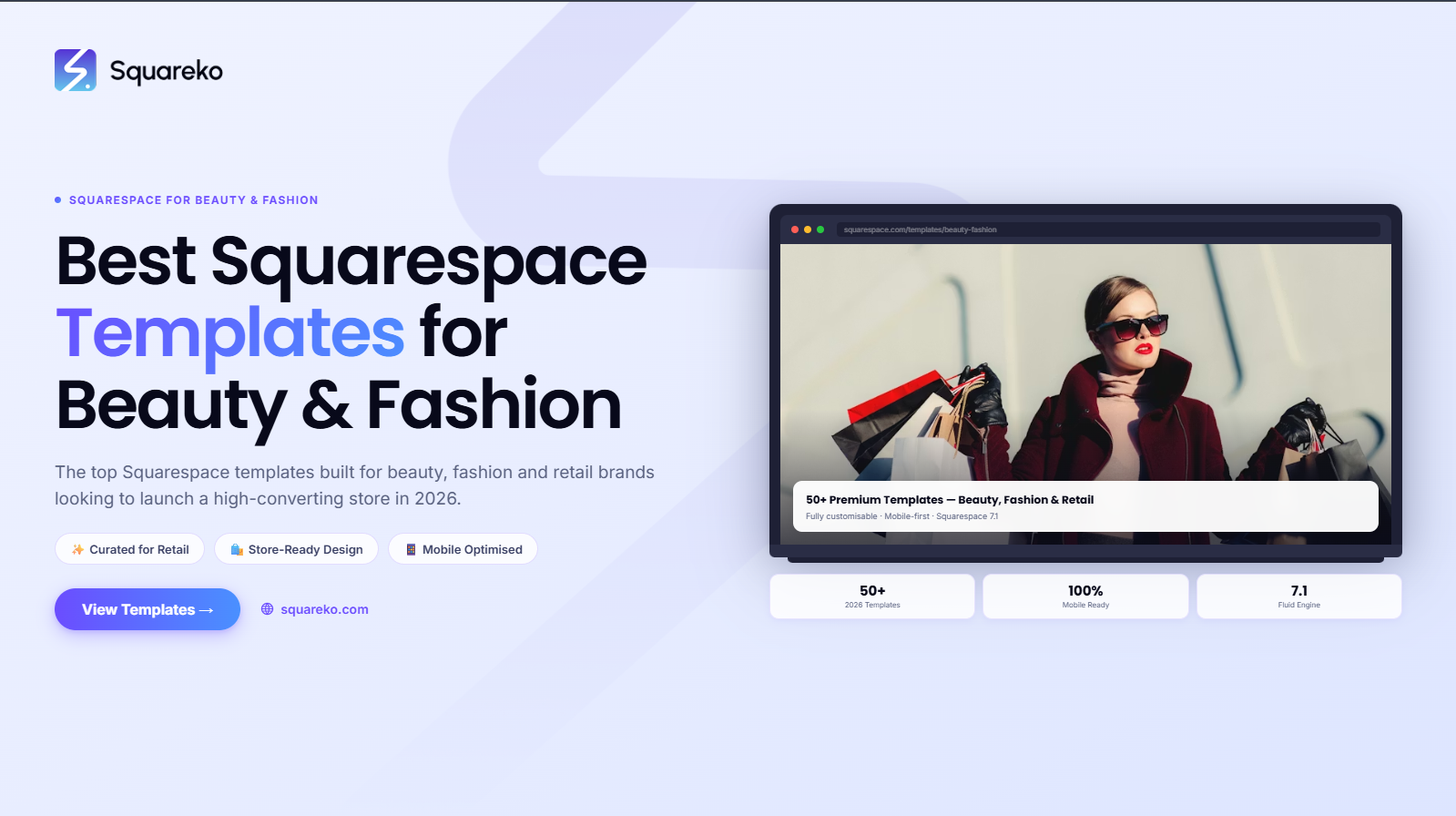This screenshot has width=1456, height=816.
Task: Click the shopping bag icon in Store-Ready Design
Action: point(237,549)
